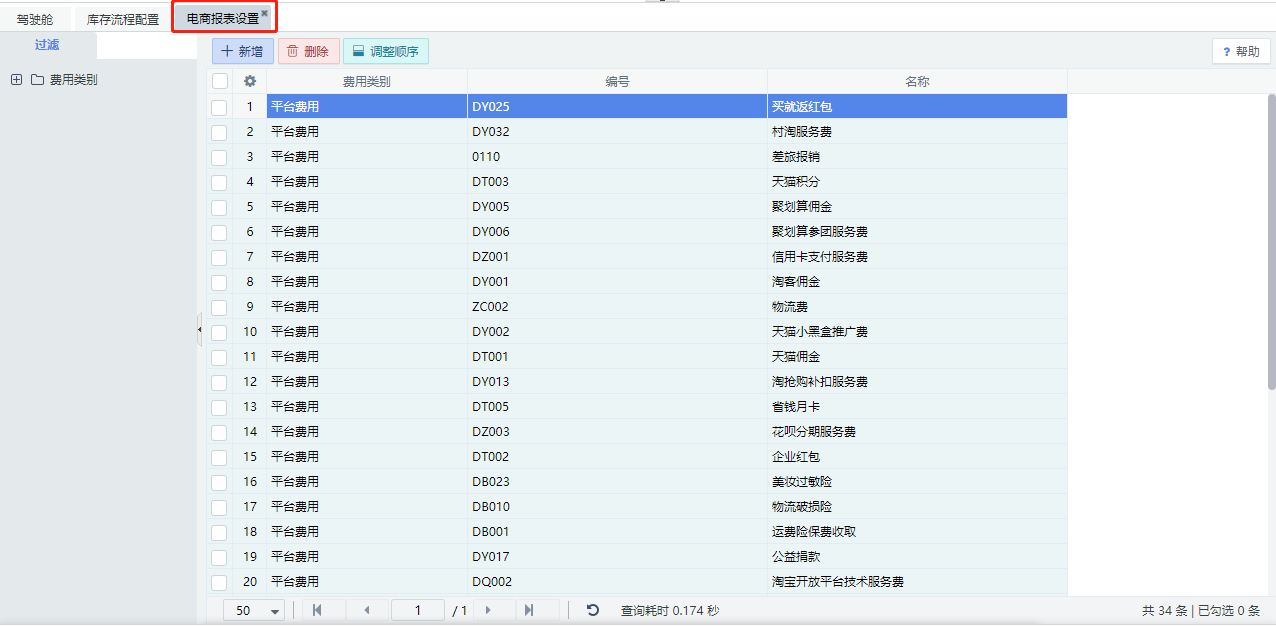Click the folder icon beside 费用类别
Screen dimensions: 1276x627
click(37, 80)
